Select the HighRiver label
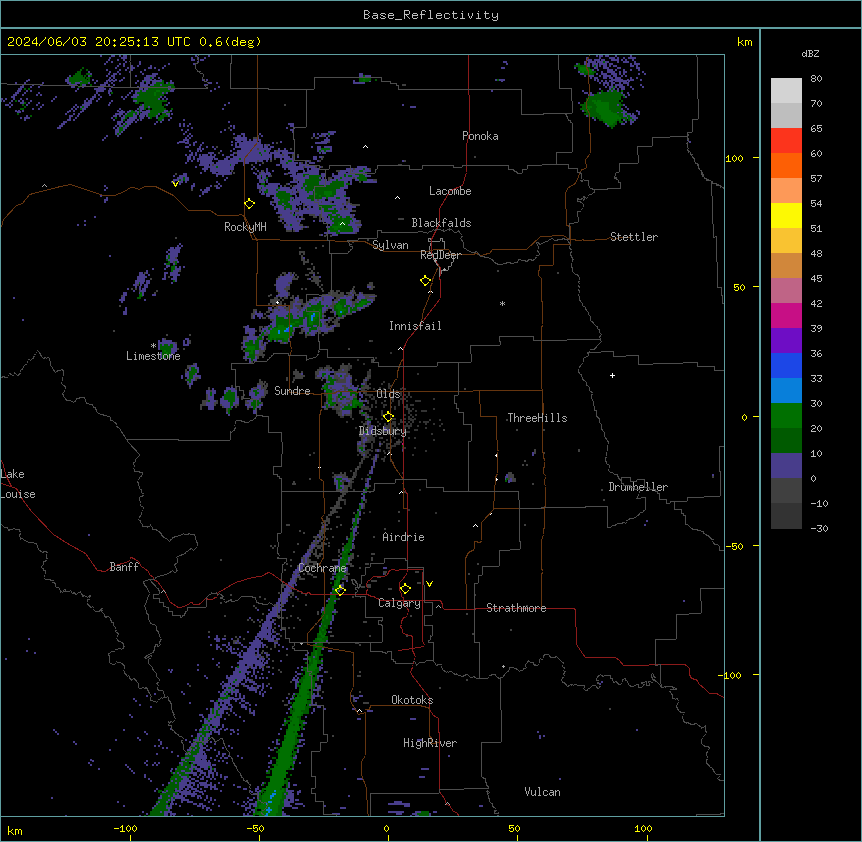Screen dimensions: 862x842 click(x=430, y=743)
